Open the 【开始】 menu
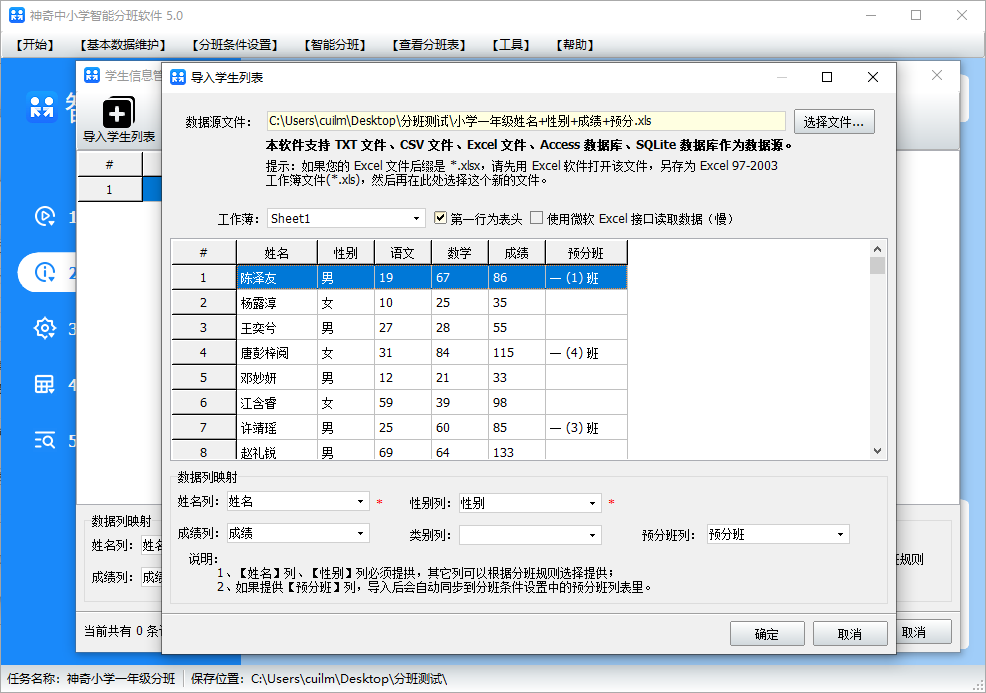Viewport: 986px width, 693px height. (x=35, y=45)
